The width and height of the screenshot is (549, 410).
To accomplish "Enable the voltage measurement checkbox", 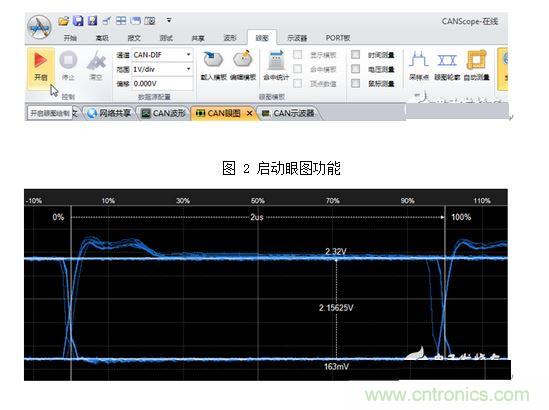I will pos(355,69).
